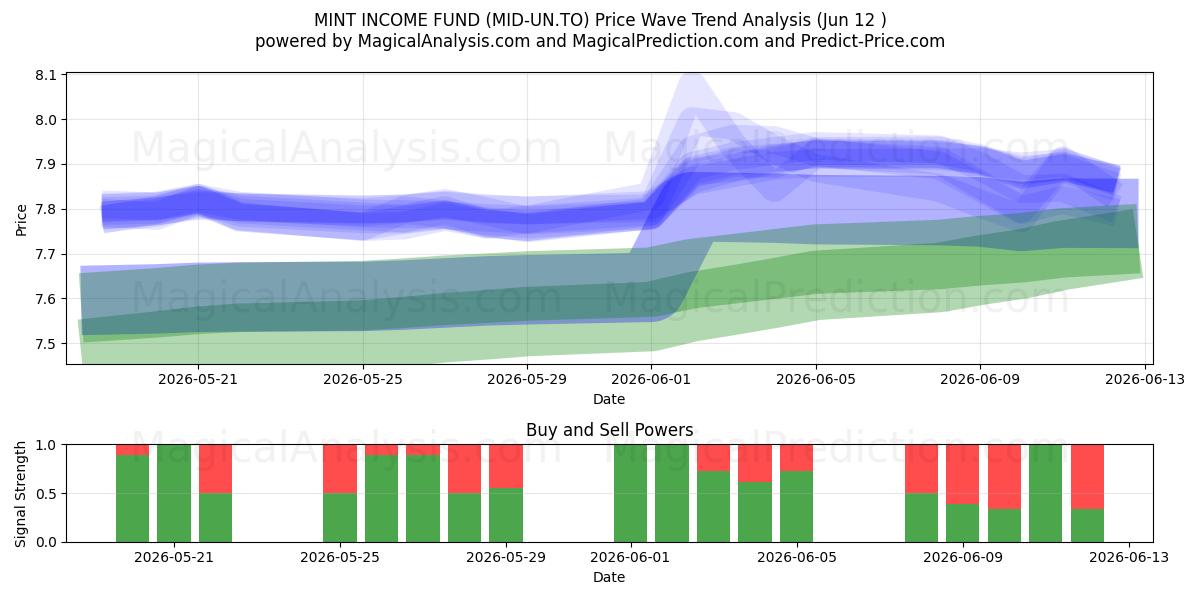Click Buy and Sell chart date label 2026-05-25

click(x=340, y=557)
